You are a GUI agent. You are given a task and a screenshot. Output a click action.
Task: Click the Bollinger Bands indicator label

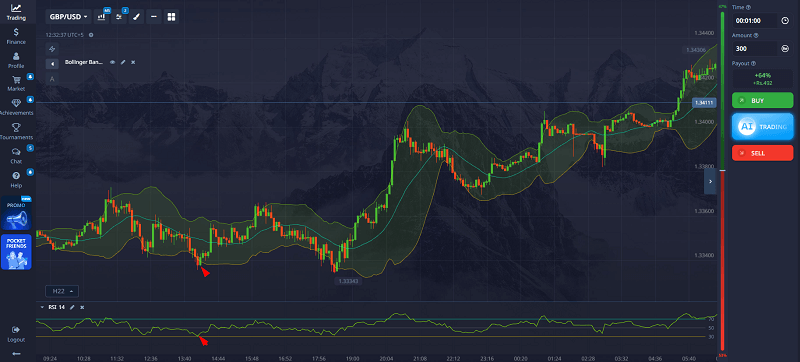84,62
